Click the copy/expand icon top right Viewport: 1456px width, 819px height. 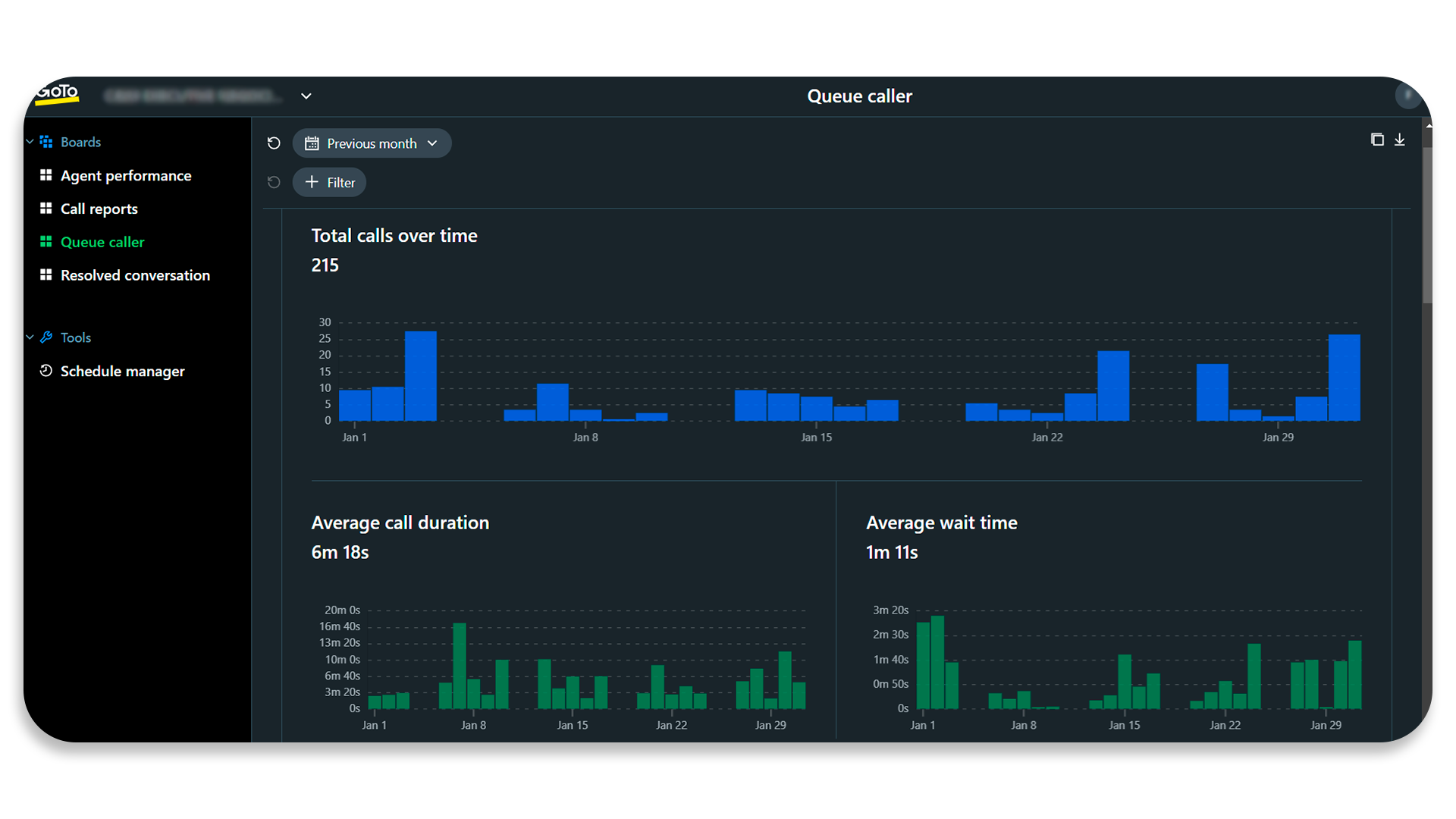(1377, 139)
